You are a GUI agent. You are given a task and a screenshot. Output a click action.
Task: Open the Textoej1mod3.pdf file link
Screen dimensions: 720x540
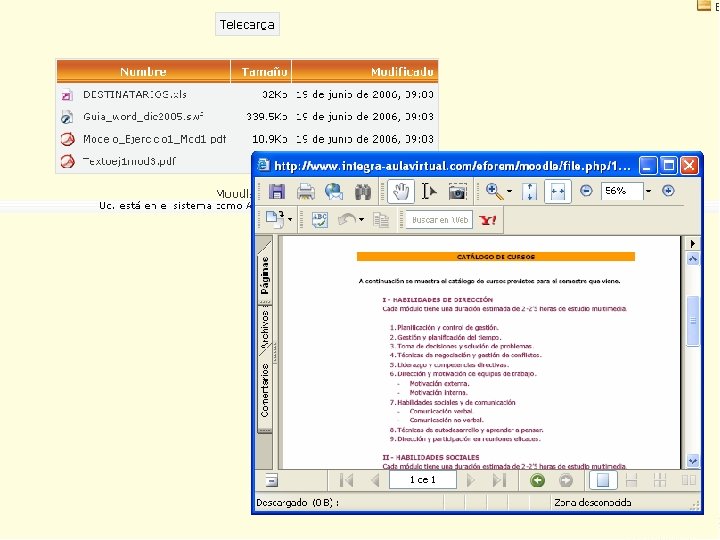(x=129, y=161)
